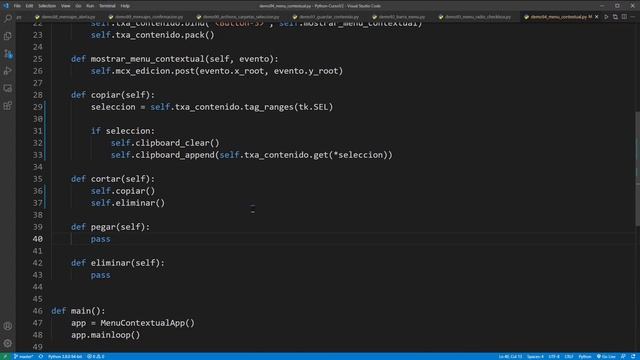The width and height of the screenshot is (640, 360).
Task: Click the 'def pegar(self):' line text
Action: (x=110, y=227)
